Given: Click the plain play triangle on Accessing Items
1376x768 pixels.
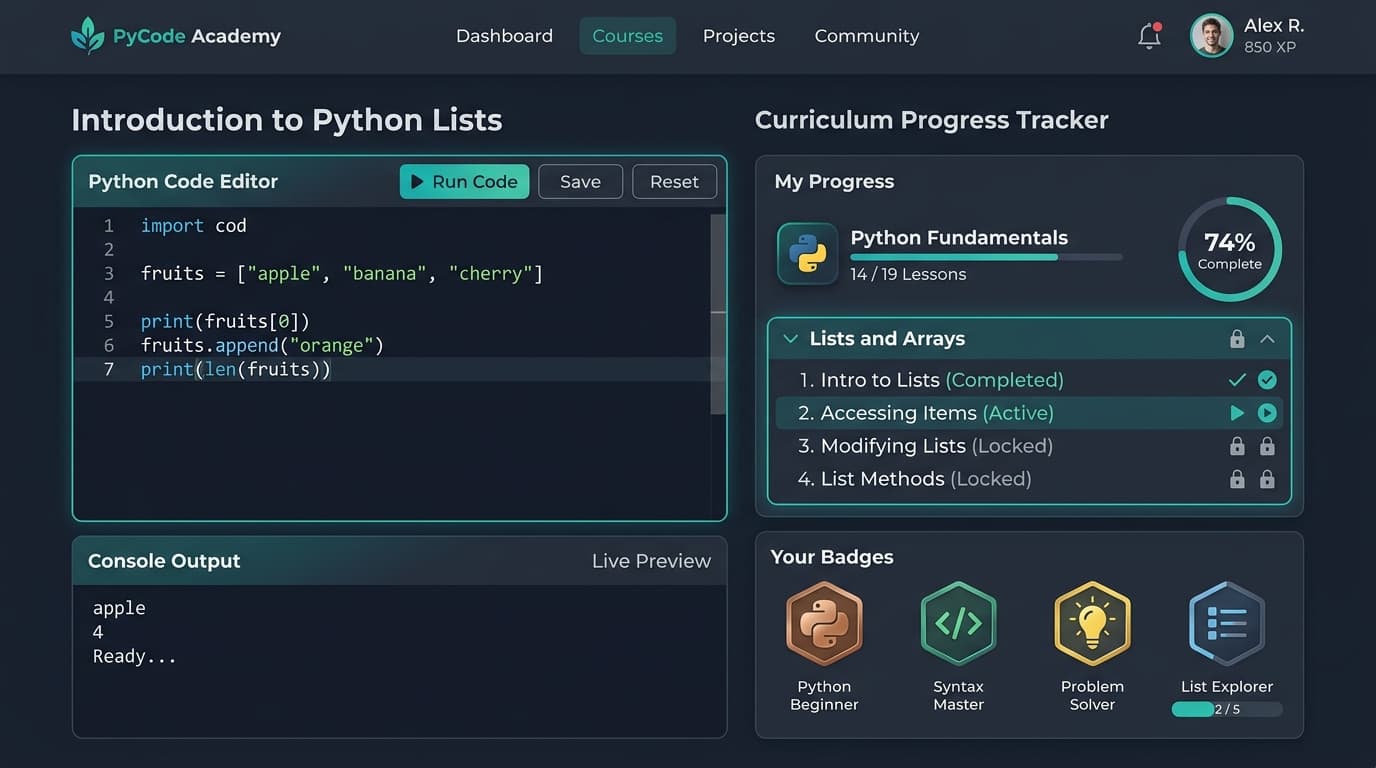Looking at the screenshot, I should point(1237,413).
